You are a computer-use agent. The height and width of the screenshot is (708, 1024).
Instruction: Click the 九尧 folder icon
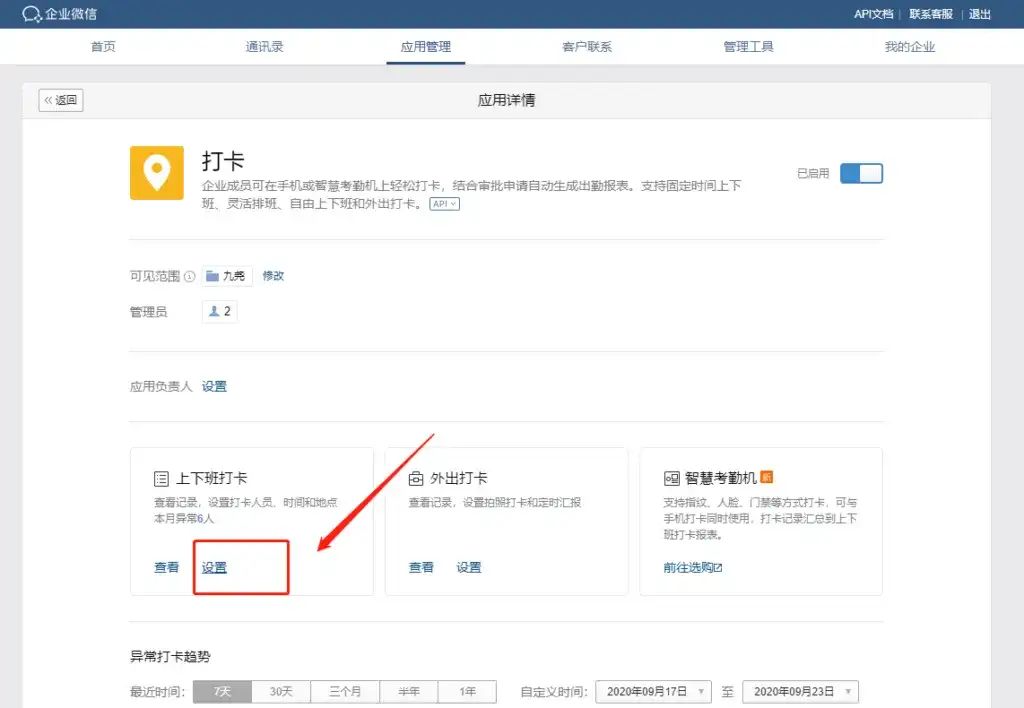click(212, 276)
